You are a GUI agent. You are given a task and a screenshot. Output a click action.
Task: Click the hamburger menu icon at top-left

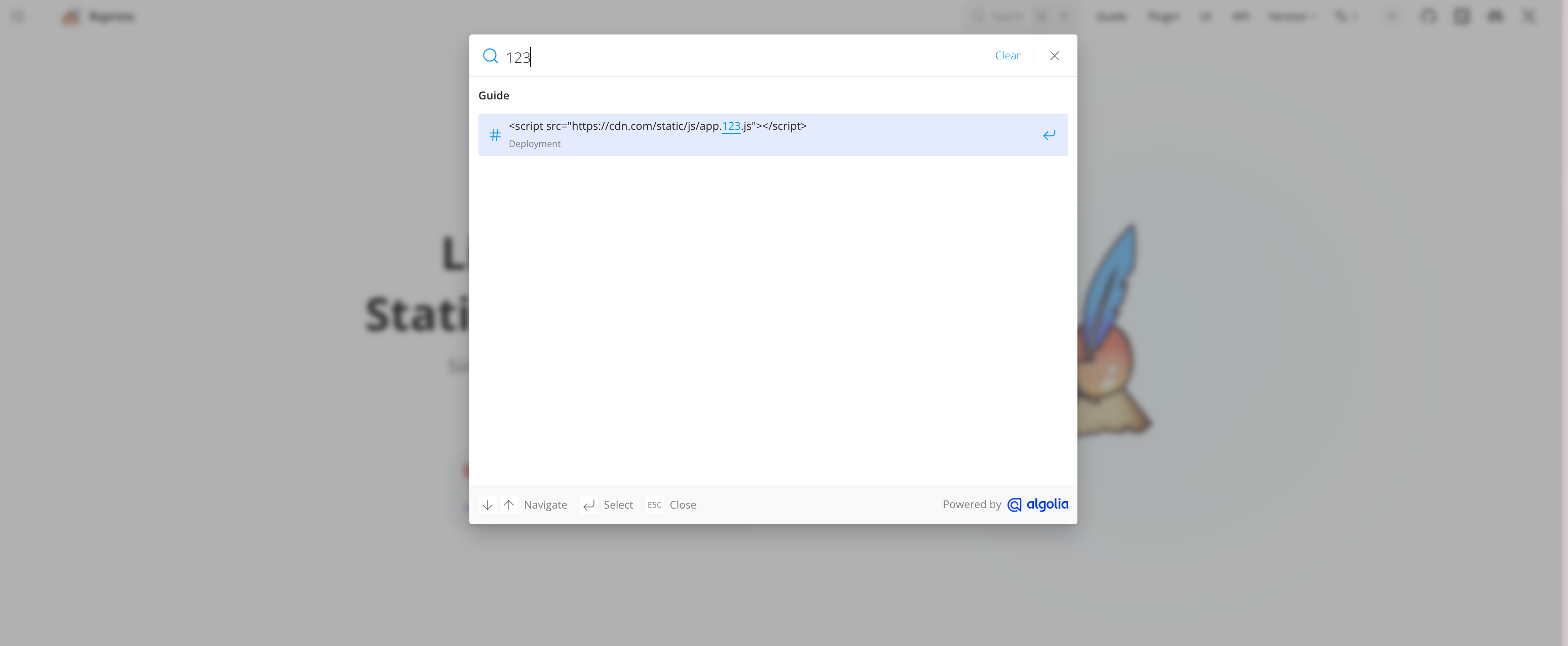tap(18, 16)
